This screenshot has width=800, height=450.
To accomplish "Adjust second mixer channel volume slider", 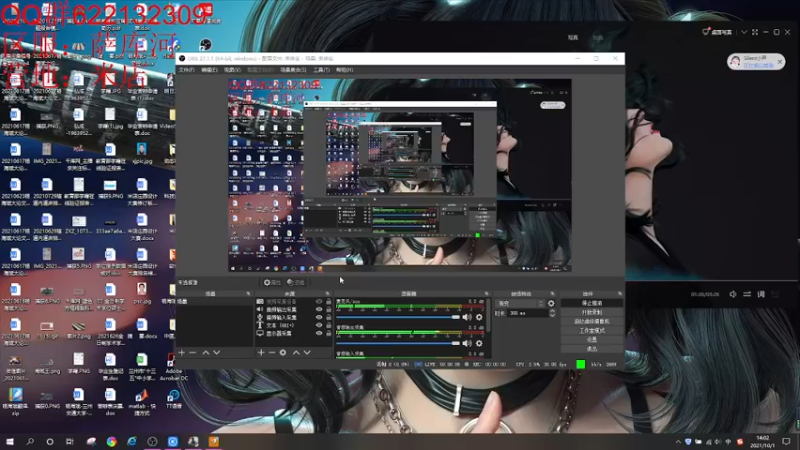I will (397, 343).
